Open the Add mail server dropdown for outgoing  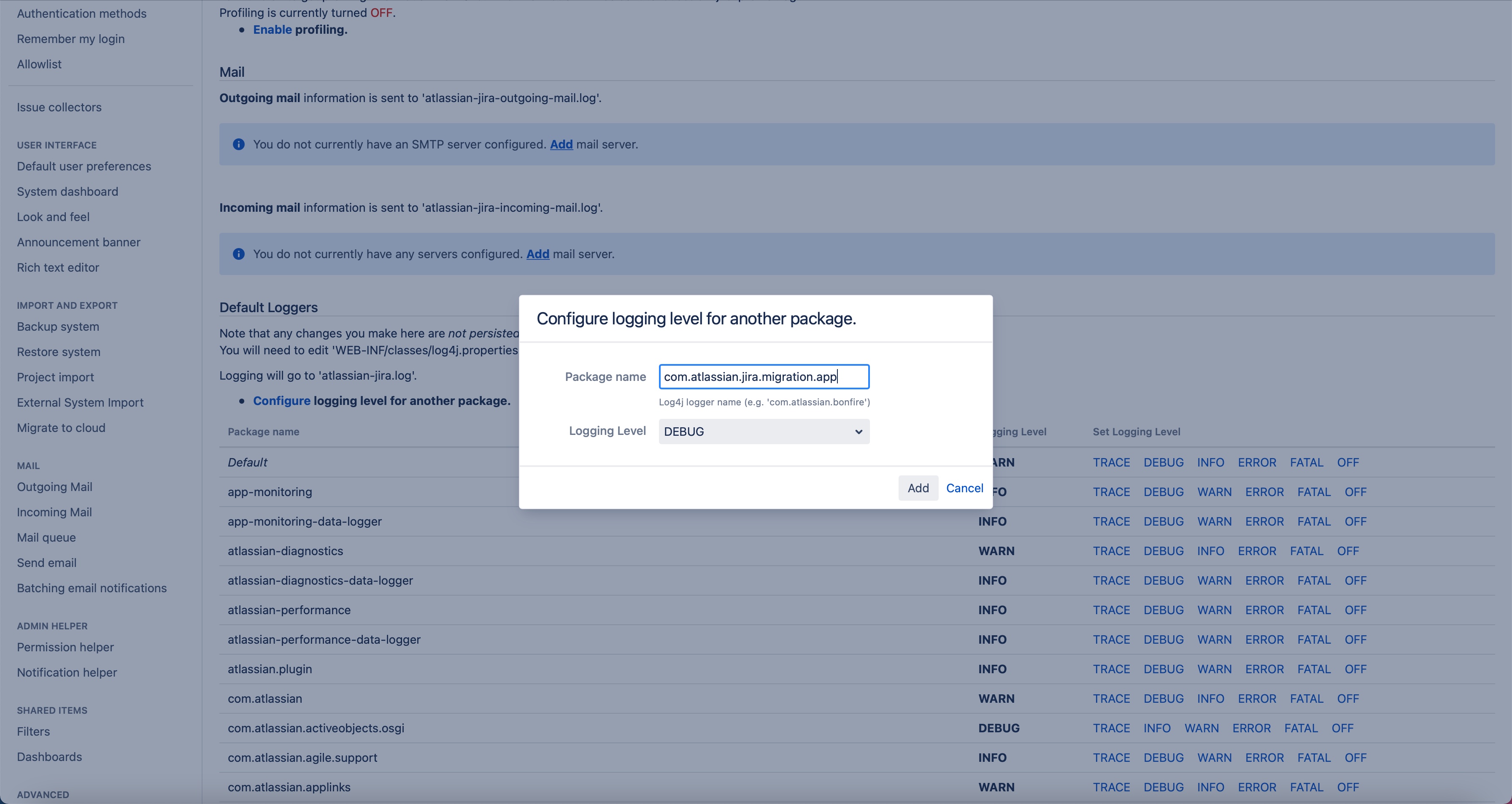(x=560, y=144)
